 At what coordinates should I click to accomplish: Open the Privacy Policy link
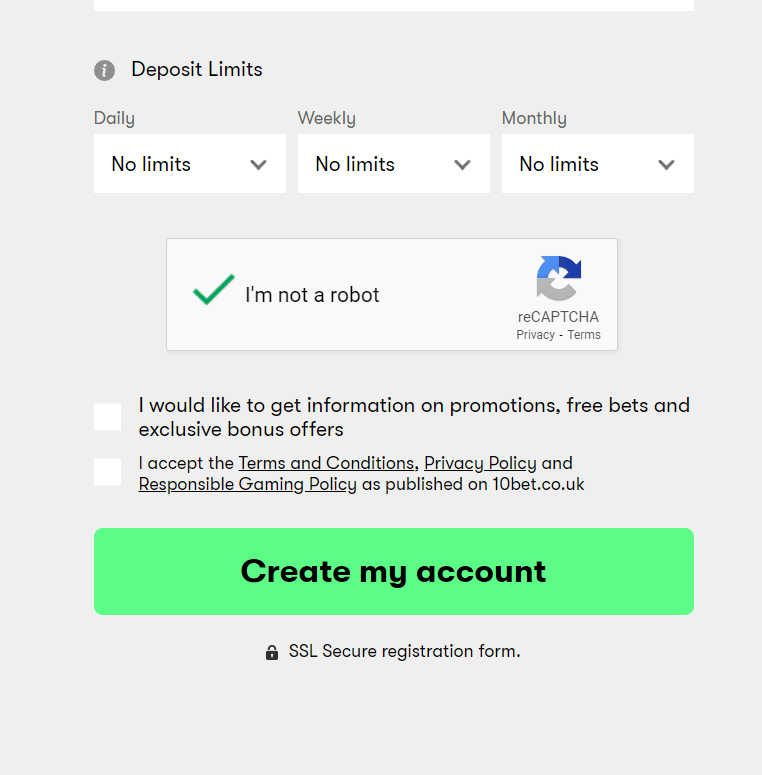tap(480, 463)
